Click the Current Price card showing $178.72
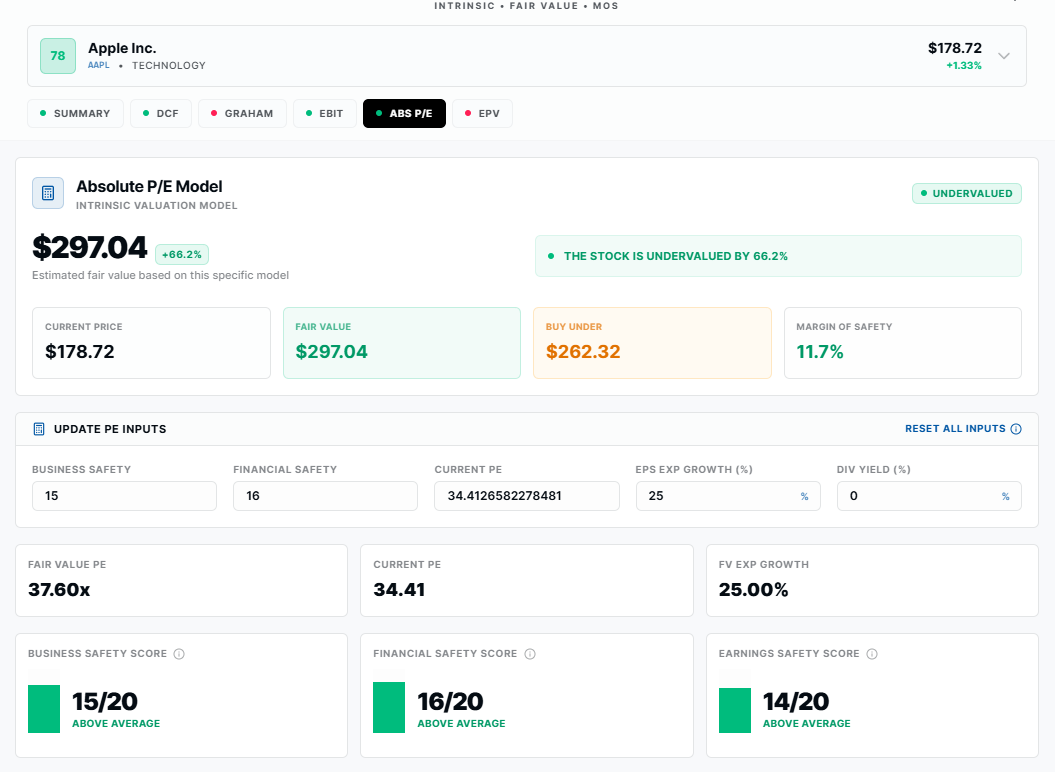The width and height of the screenshot is (1055, 772). (x=151, y=343)
